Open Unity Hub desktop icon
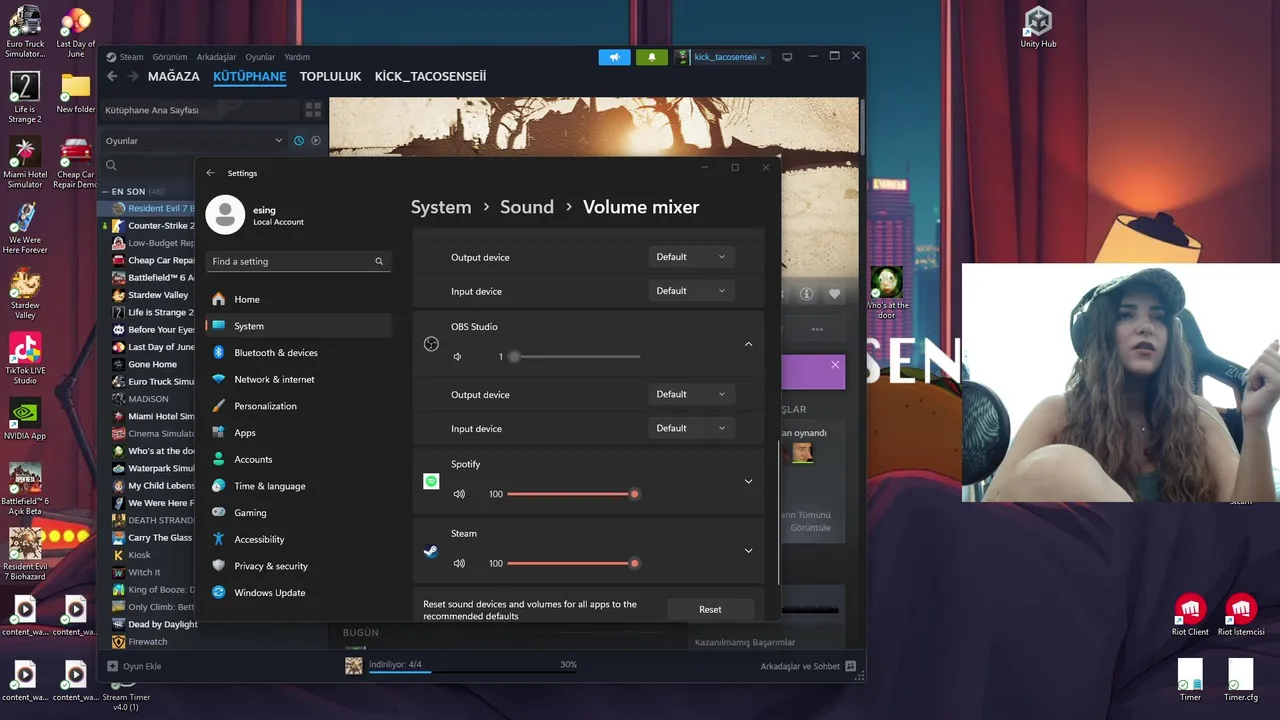The height and width of the screenshot is (720, 1280). tap(1038, 27)
